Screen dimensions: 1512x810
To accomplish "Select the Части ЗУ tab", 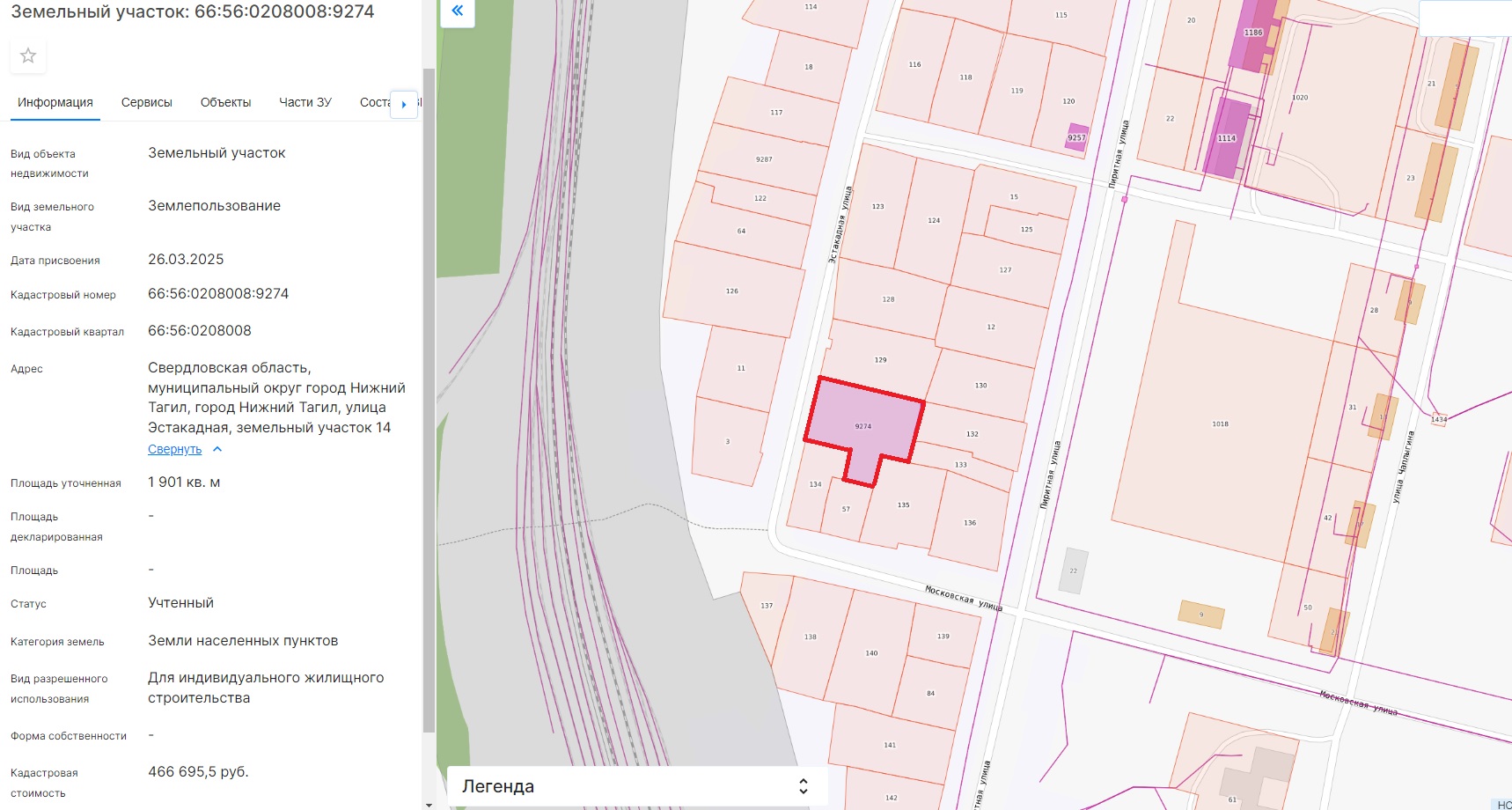I will pos(305,102).
